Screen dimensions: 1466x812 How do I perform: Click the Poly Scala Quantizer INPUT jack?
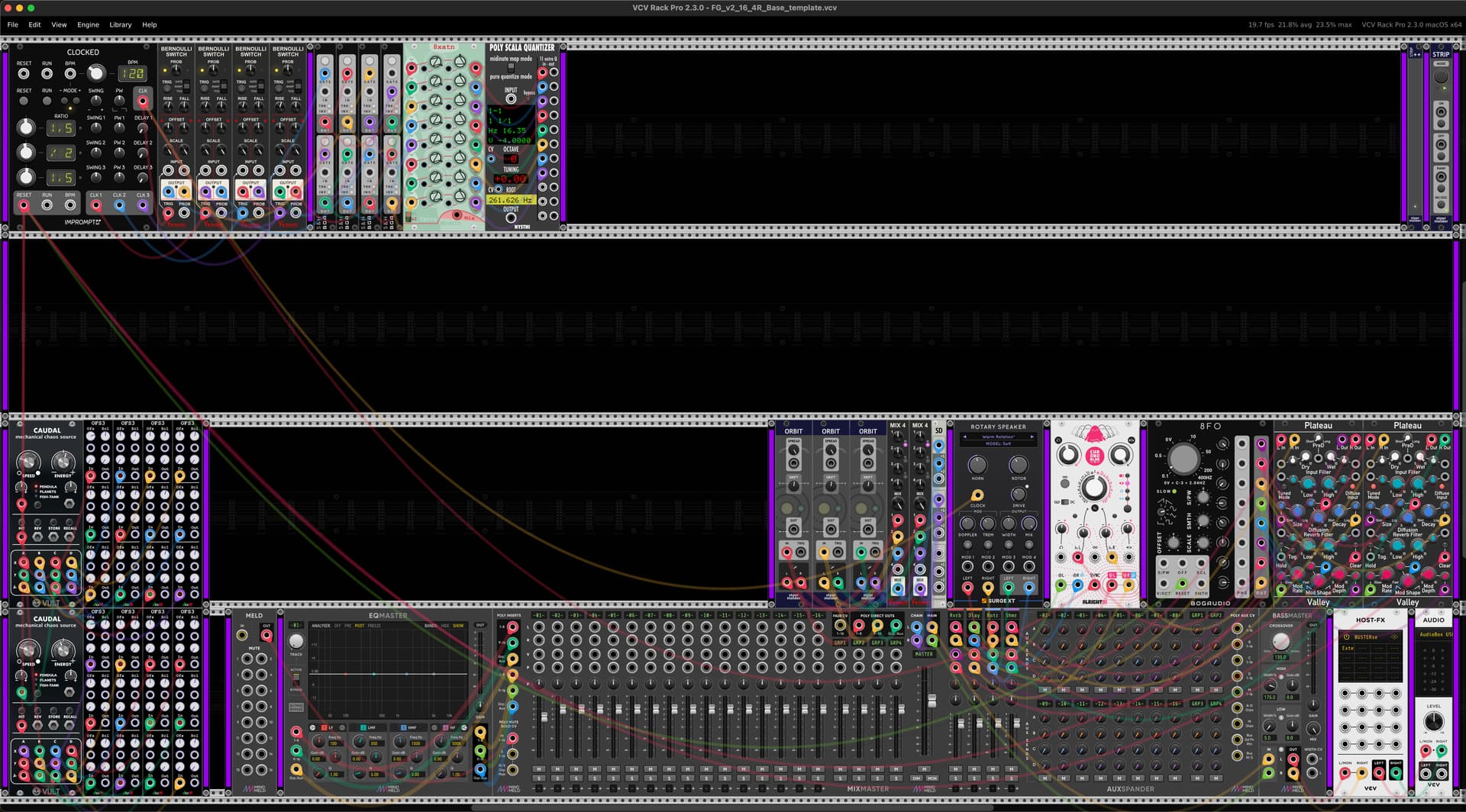pyautogui.click(x=511, y=98)
